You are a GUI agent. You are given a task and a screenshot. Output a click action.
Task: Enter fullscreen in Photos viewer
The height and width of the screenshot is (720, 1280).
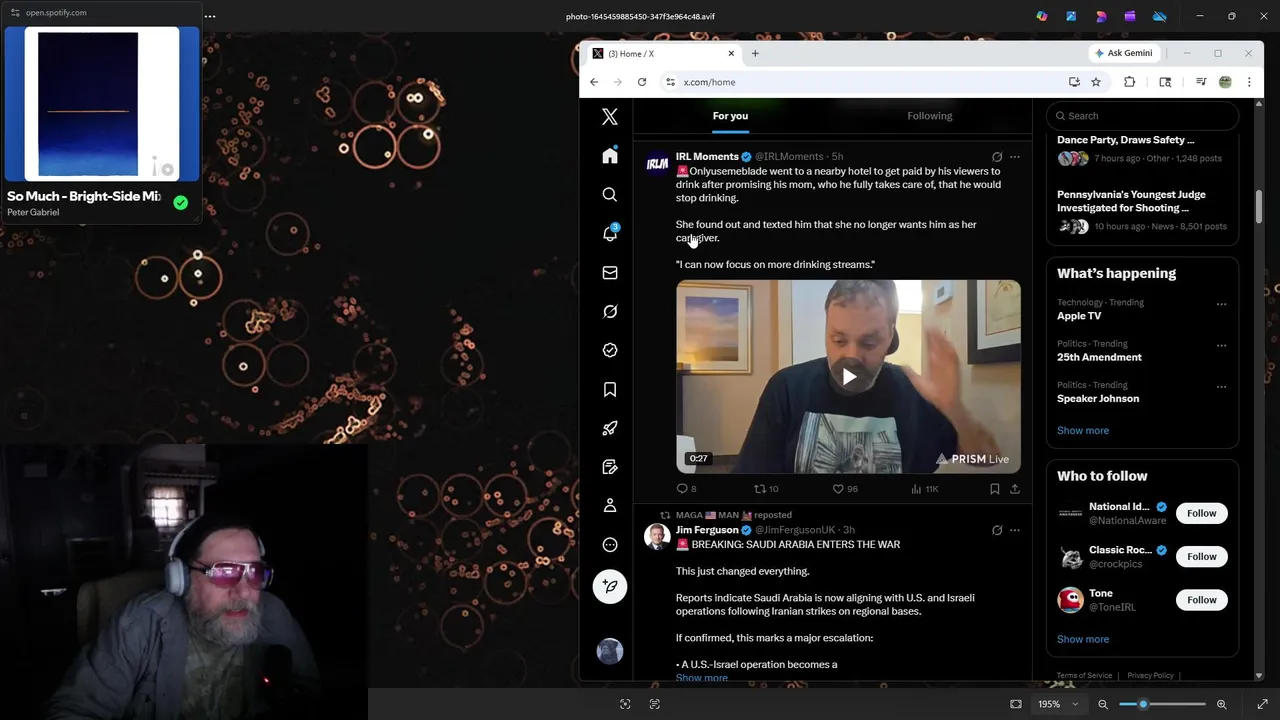(1262, 704)
